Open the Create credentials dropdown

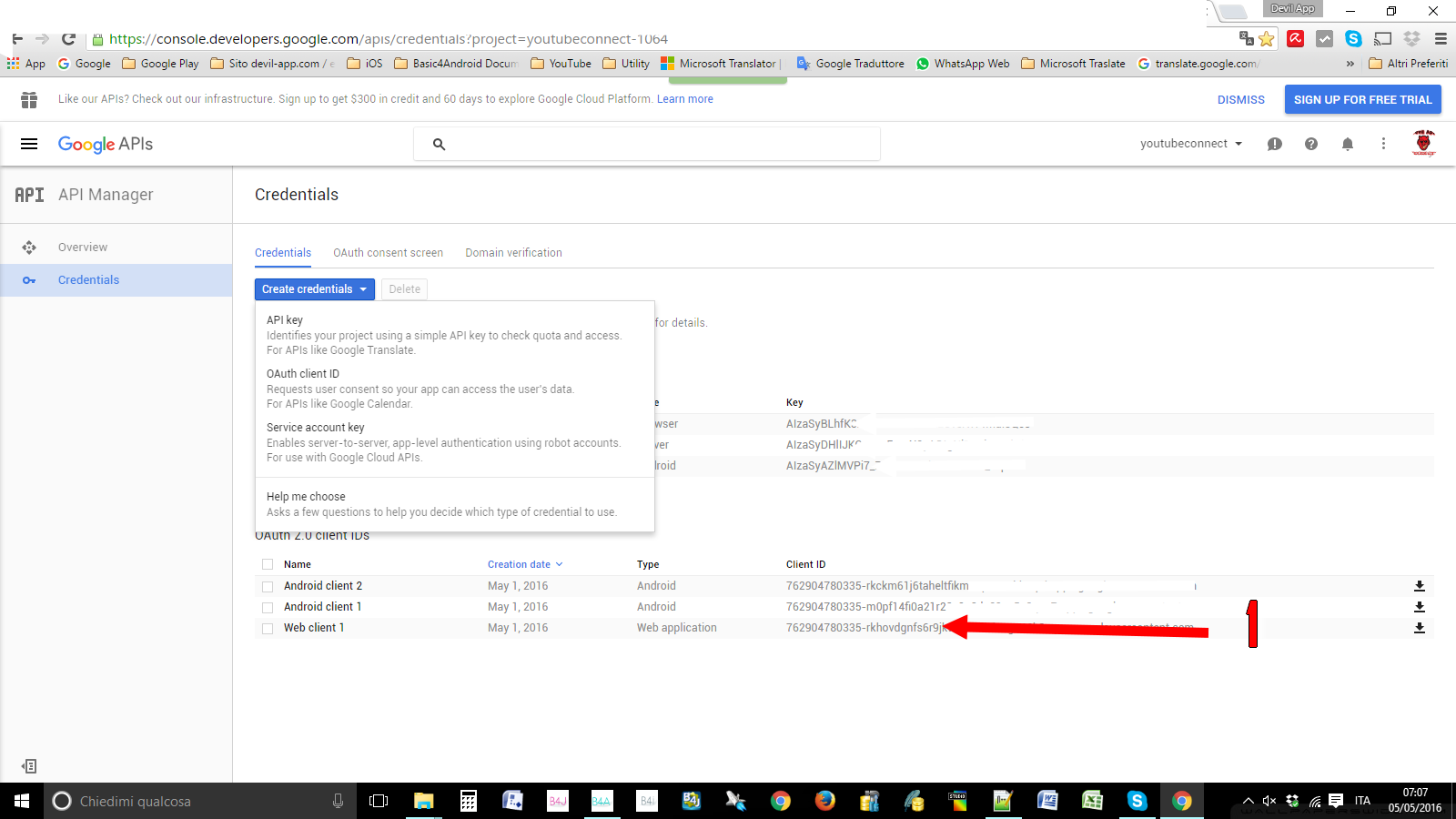click(x=315, y=289)
